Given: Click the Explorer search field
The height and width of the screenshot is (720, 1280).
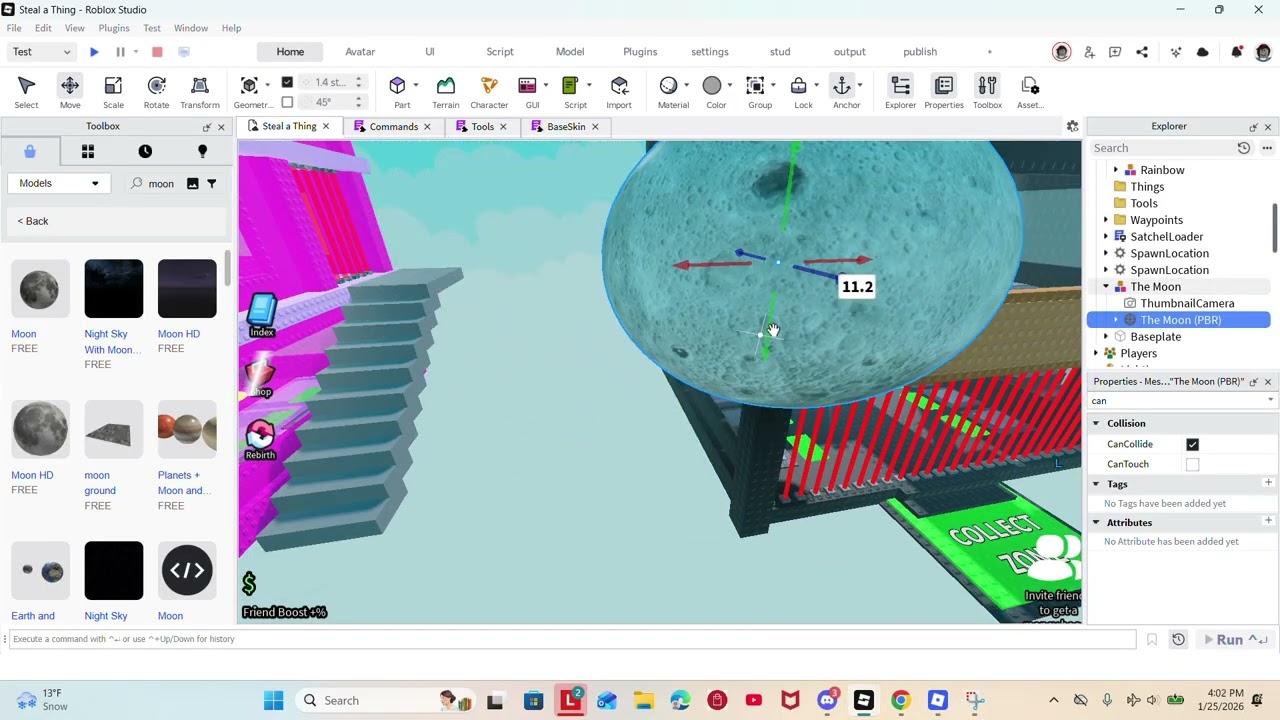Looking at the screenshot, I should click(1162, 148).
